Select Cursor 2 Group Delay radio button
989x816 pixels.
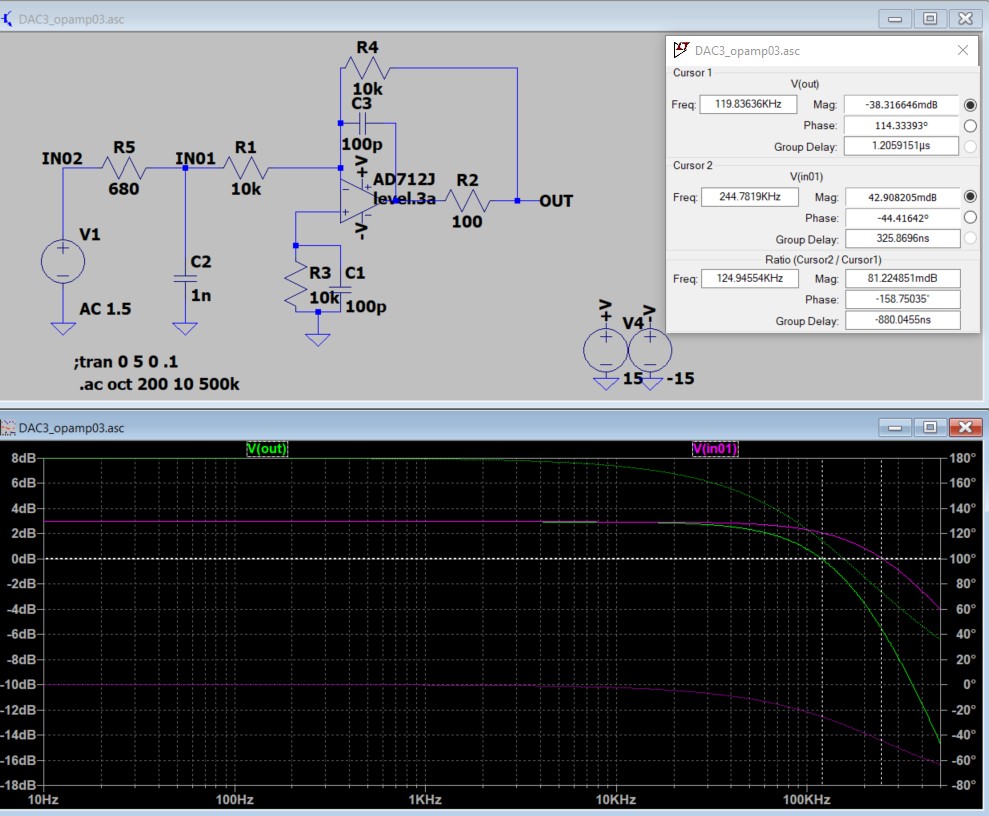(x=970, y=238)
